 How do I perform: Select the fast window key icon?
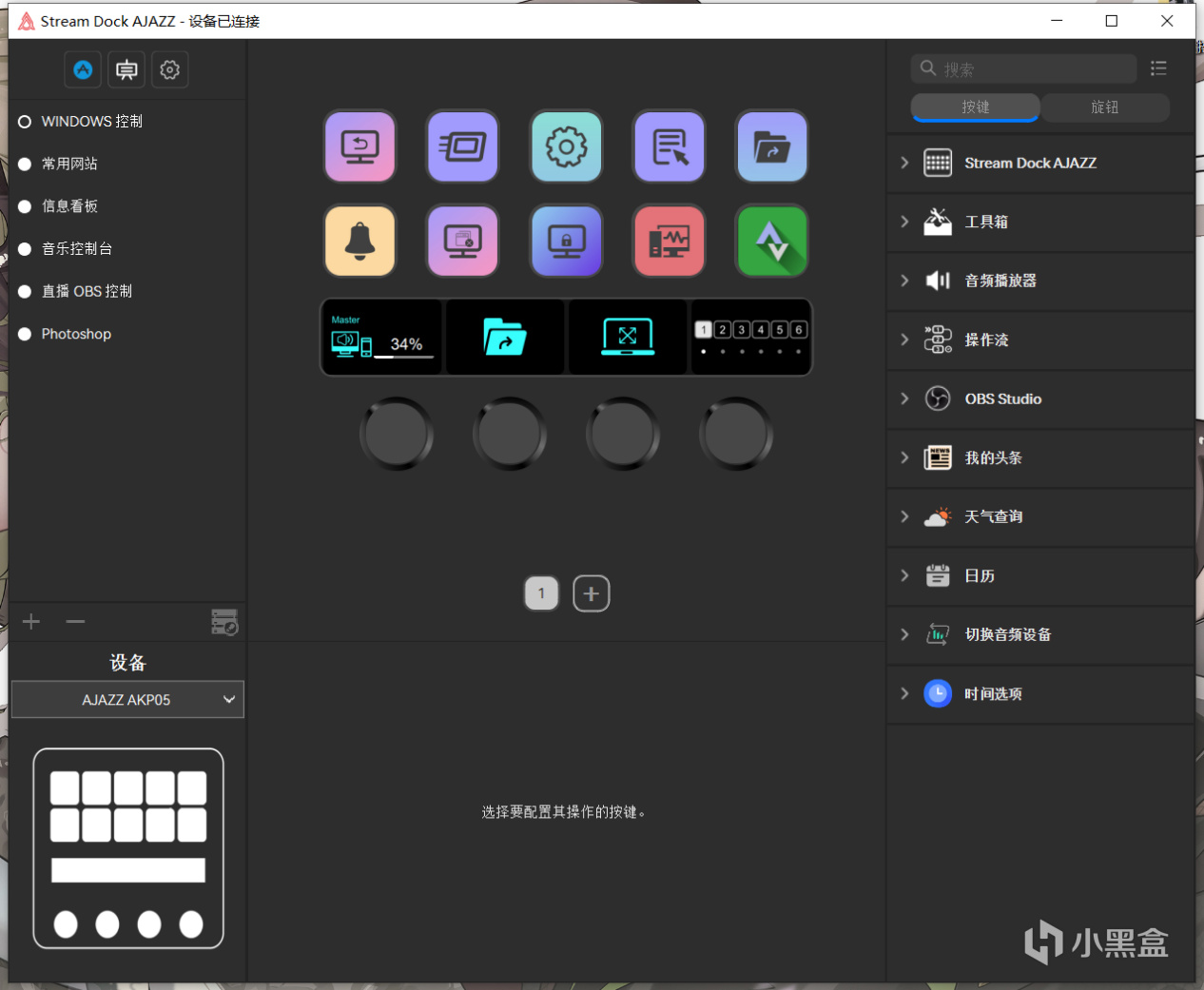coord(463,146)
